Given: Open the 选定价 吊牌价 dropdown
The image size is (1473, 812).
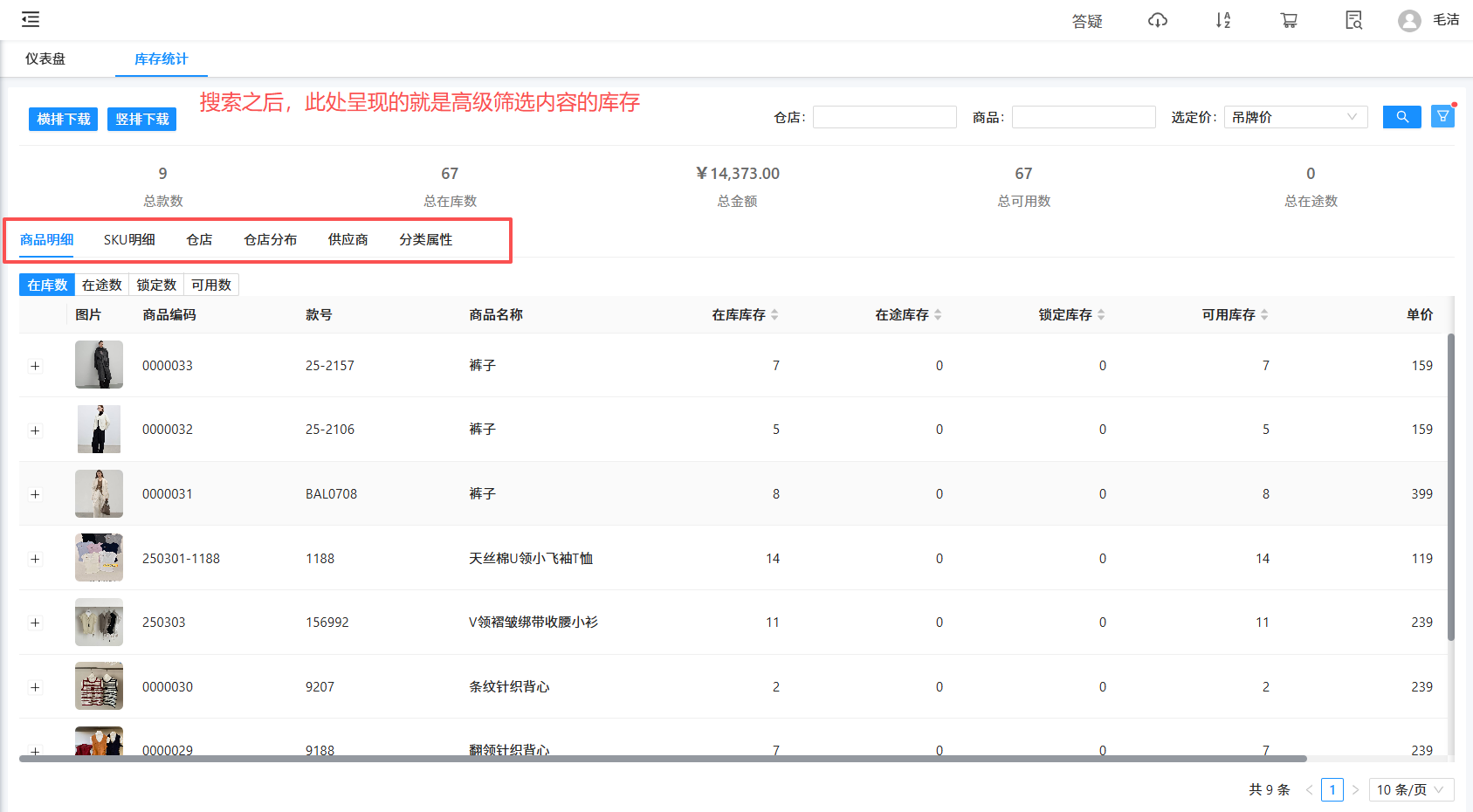Looking at the screenshot, I should click(x=1295, y=117).
